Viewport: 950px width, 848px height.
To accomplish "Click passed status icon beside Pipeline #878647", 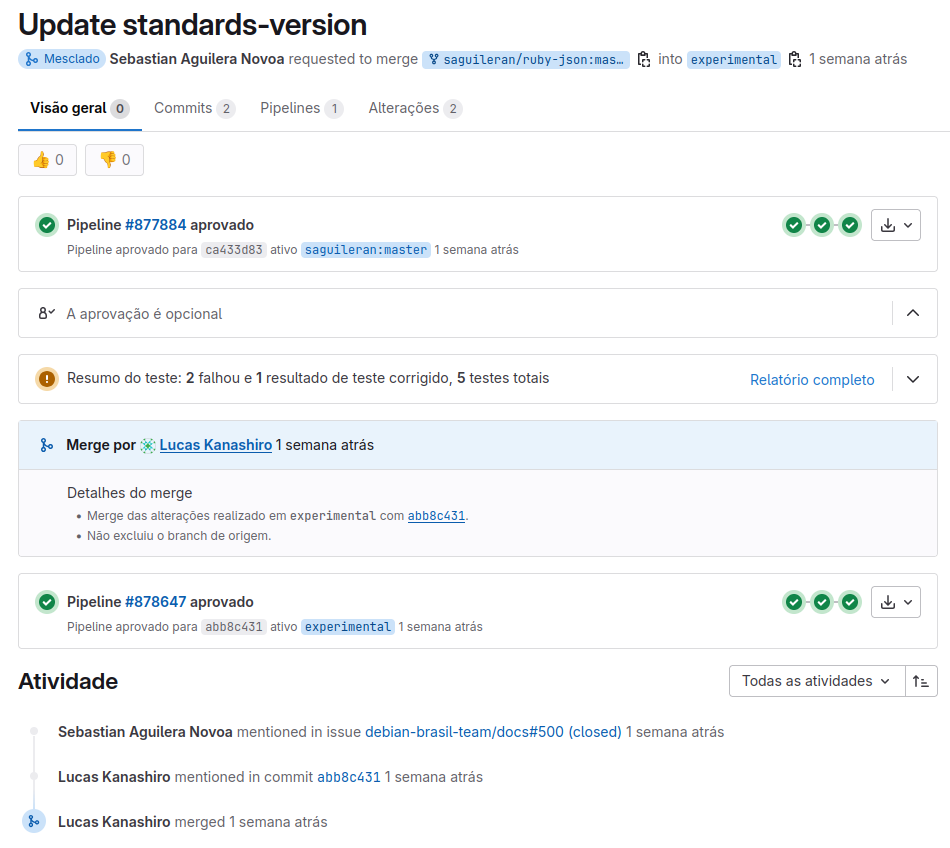I will click(x=47, y=602).
